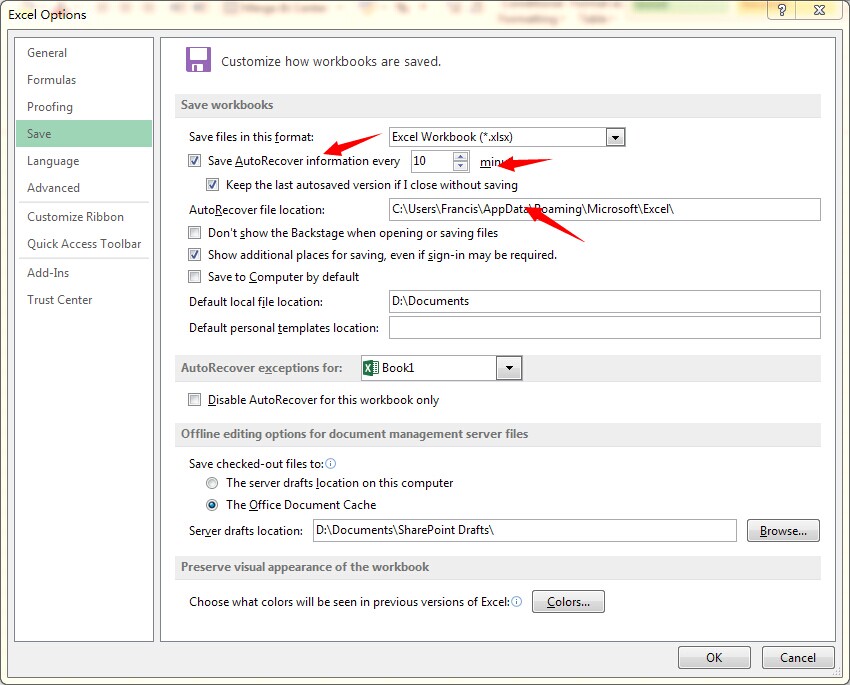The height and width of the screenshot is (685, 850).
Task: Open Quick Access Toolbar settings
Action: tap(84, 244)
